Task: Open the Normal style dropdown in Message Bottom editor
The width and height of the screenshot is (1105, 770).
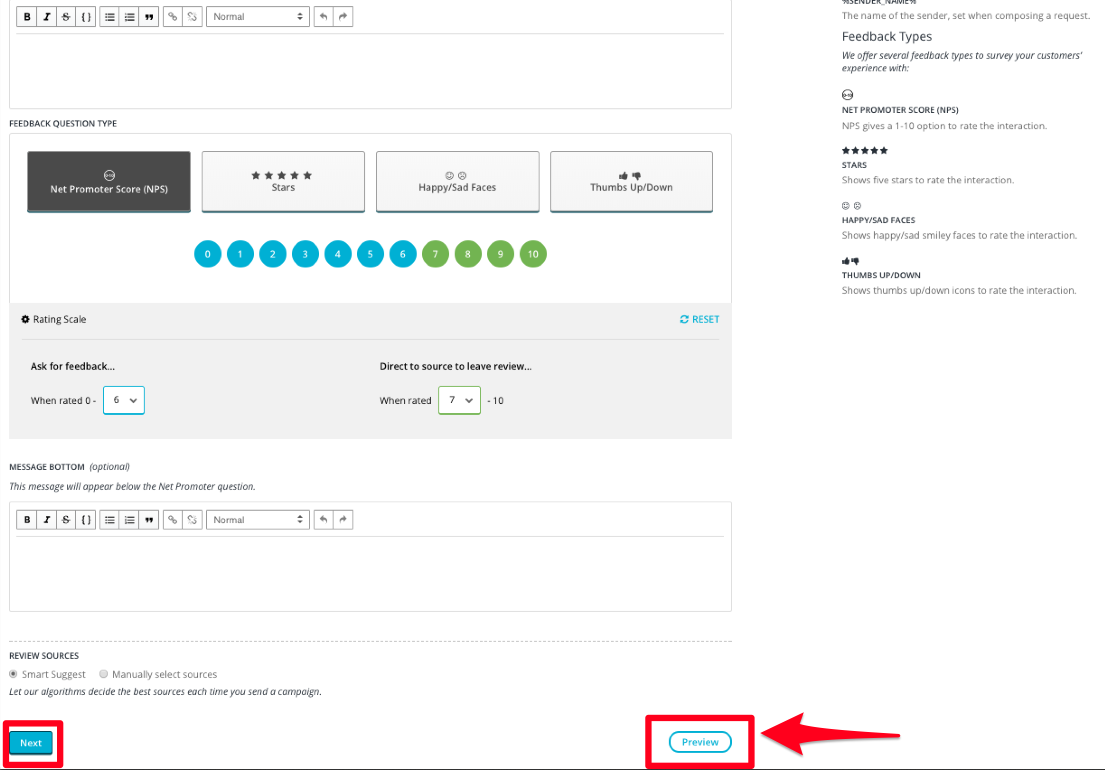Action: (x=258, y=520)
